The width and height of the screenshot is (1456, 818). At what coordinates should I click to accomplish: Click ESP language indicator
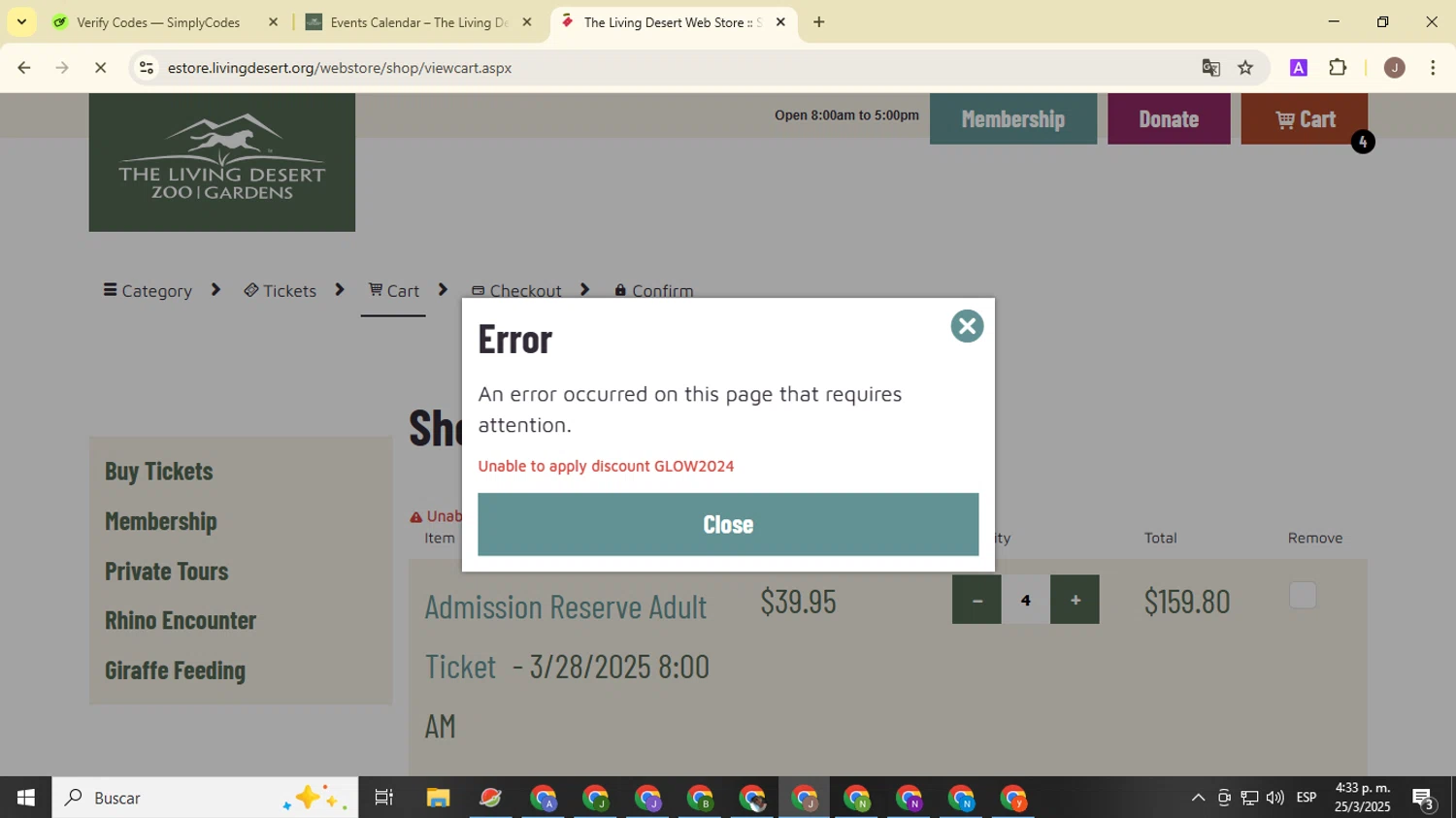1307,798
